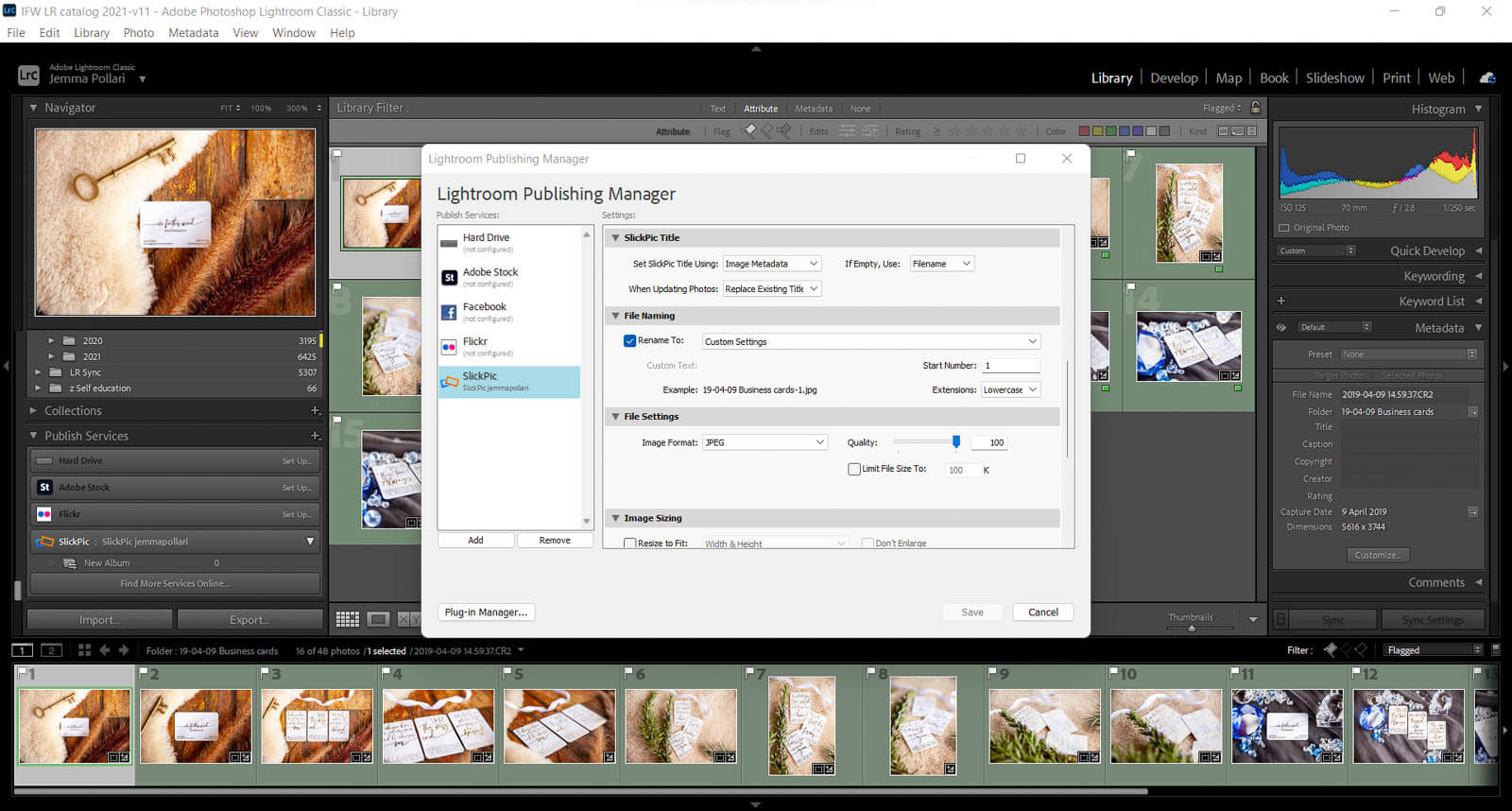
Task: Filter by red color label swatch
Action: [x=1084, y=131]
